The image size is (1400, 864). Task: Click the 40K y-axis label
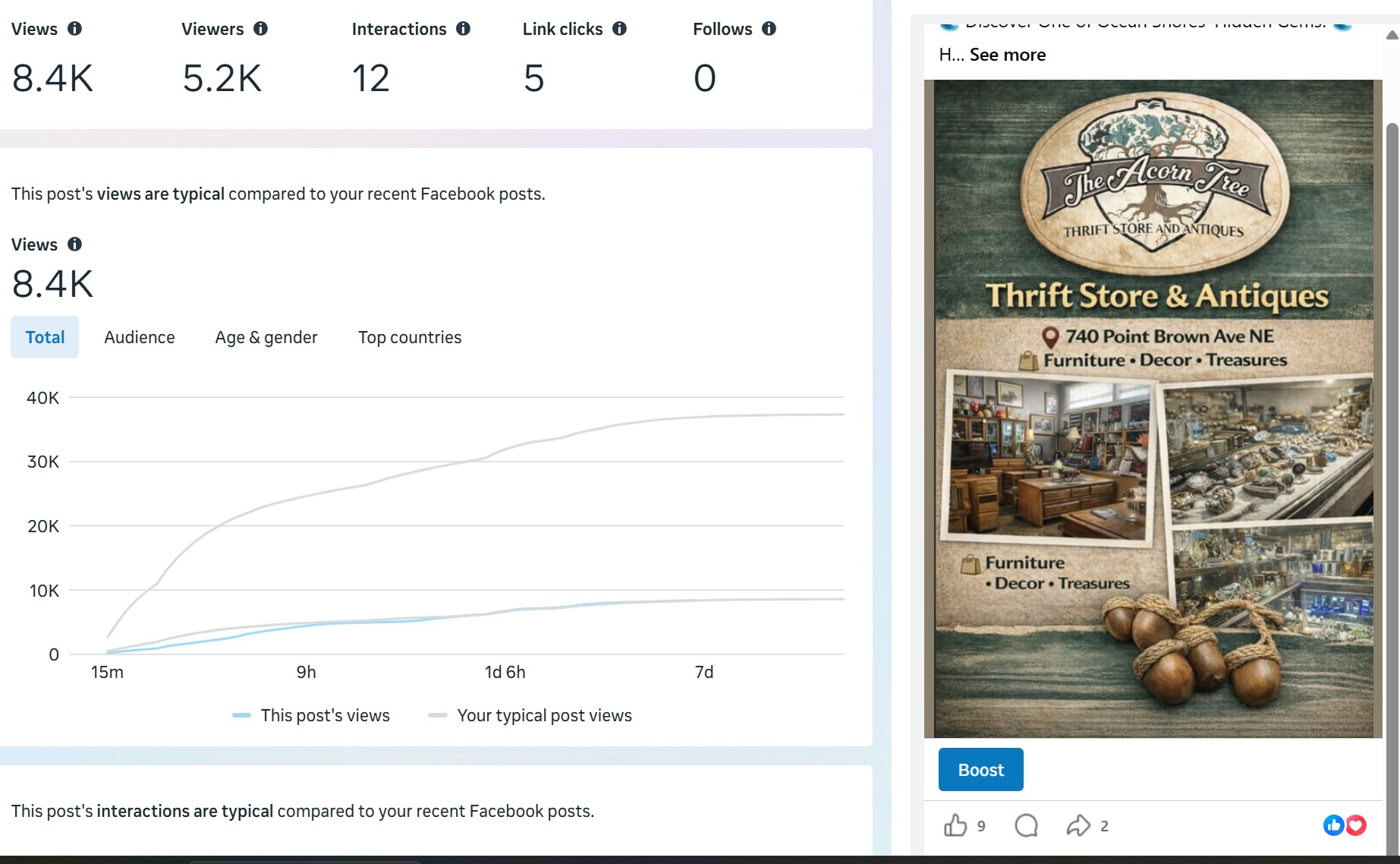pos(42,398)
